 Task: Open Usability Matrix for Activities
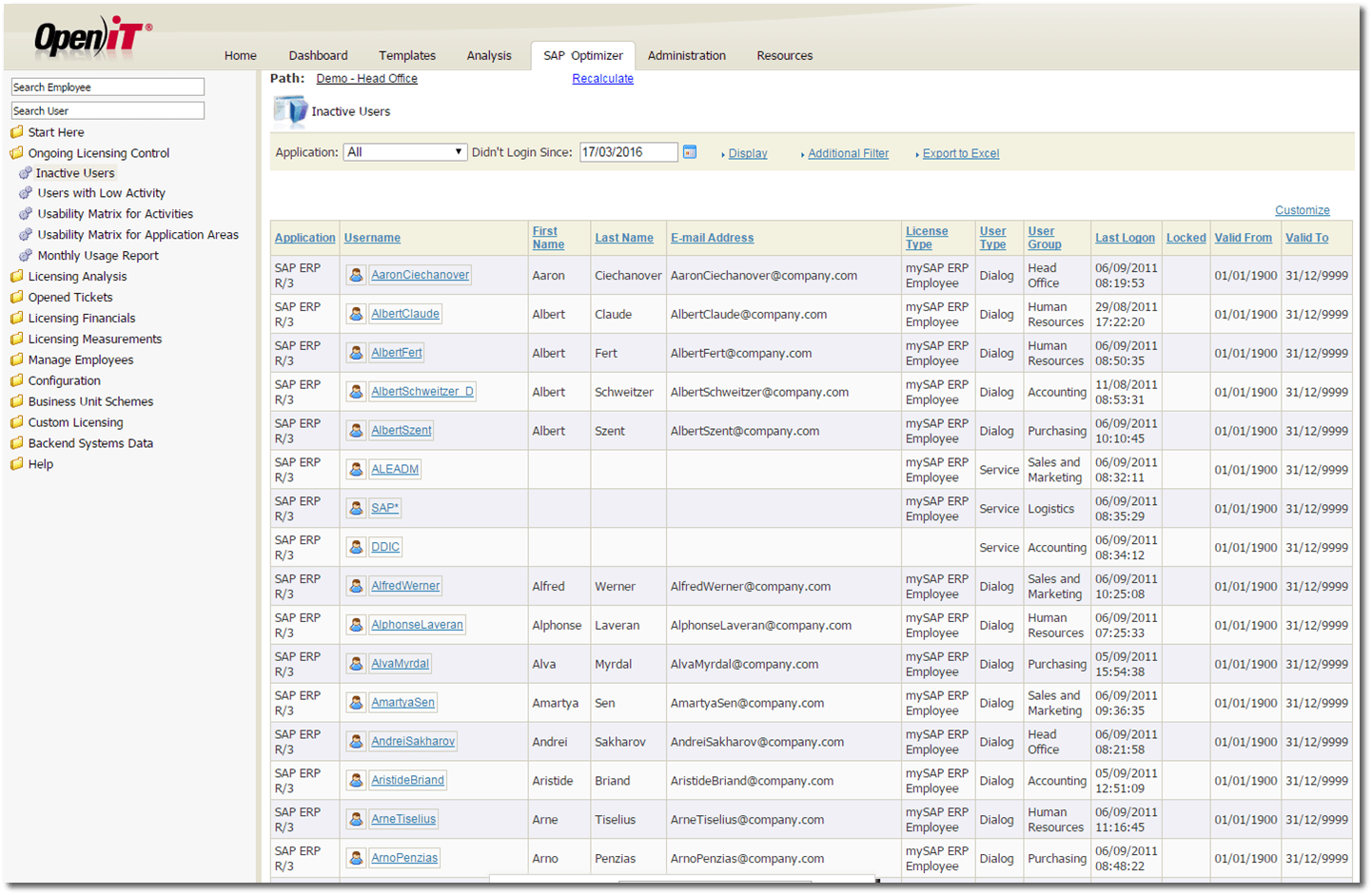click(x=115, y=214)
